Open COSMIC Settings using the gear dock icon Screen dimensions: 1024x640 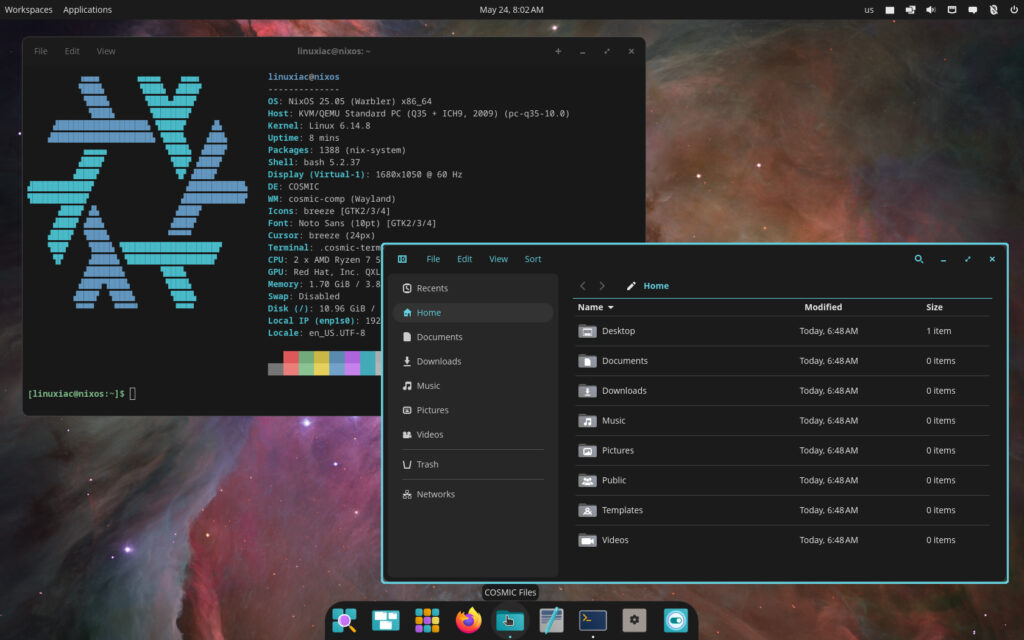coord(634,620)
